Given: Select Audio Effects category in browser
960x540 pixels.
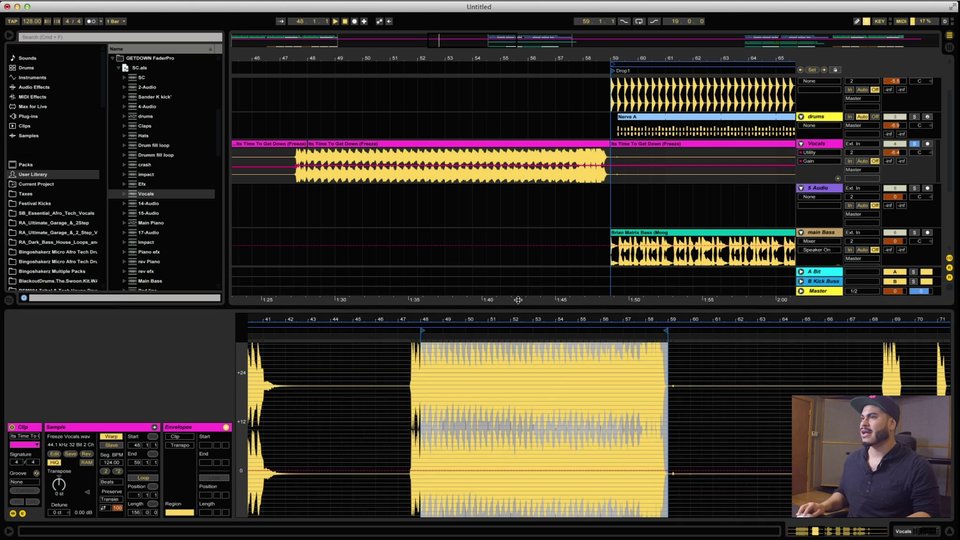Looking at the screenshot, I should pyautogui.click(x=34, y=87).
